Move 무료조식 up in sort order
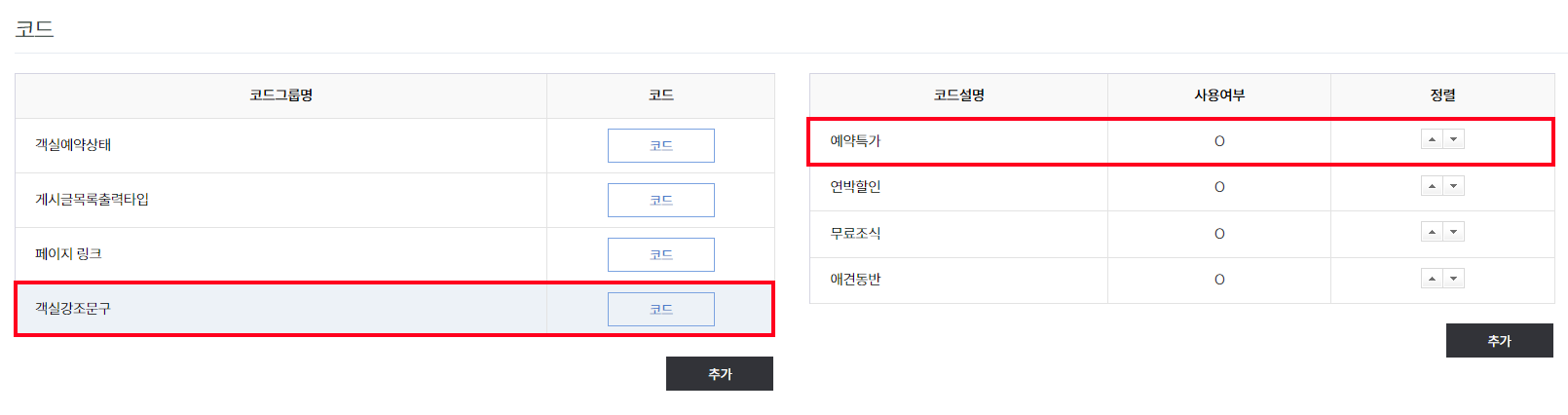The image size is (1568, 415). click(x=1432, y=232)
